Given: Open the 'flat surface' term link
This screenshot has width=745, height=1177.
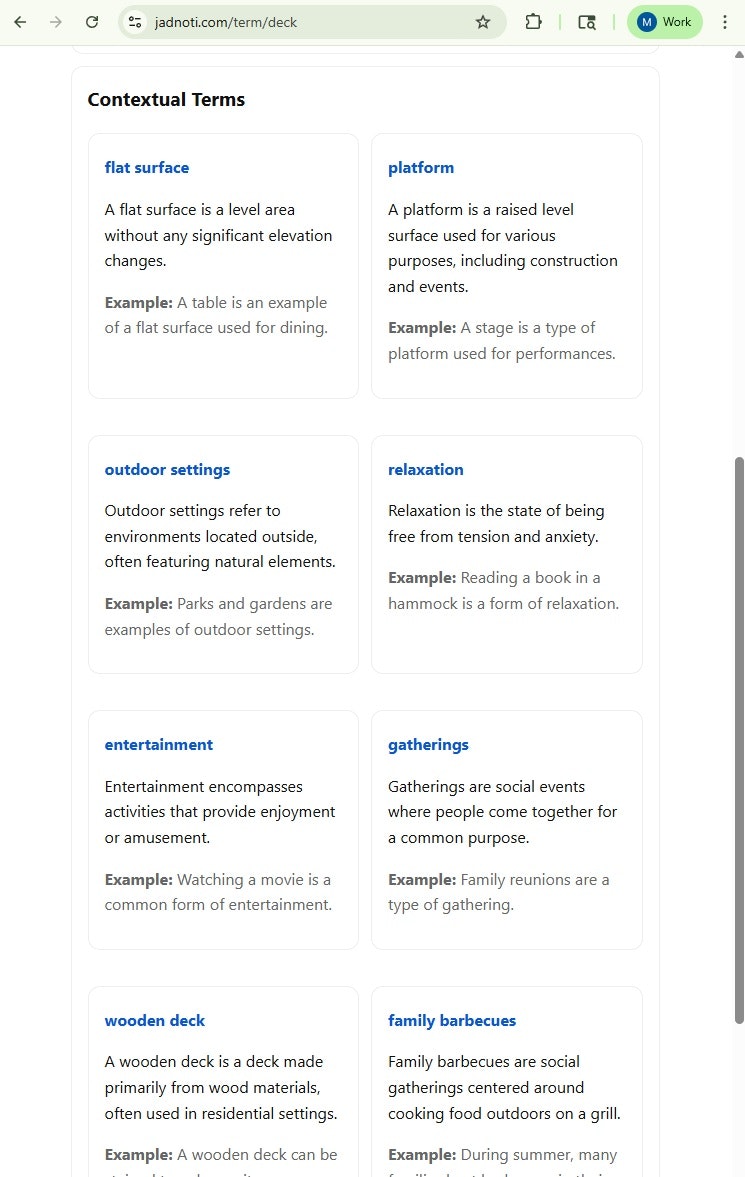Looking at the screenshot, I should (x=146, y=167).
